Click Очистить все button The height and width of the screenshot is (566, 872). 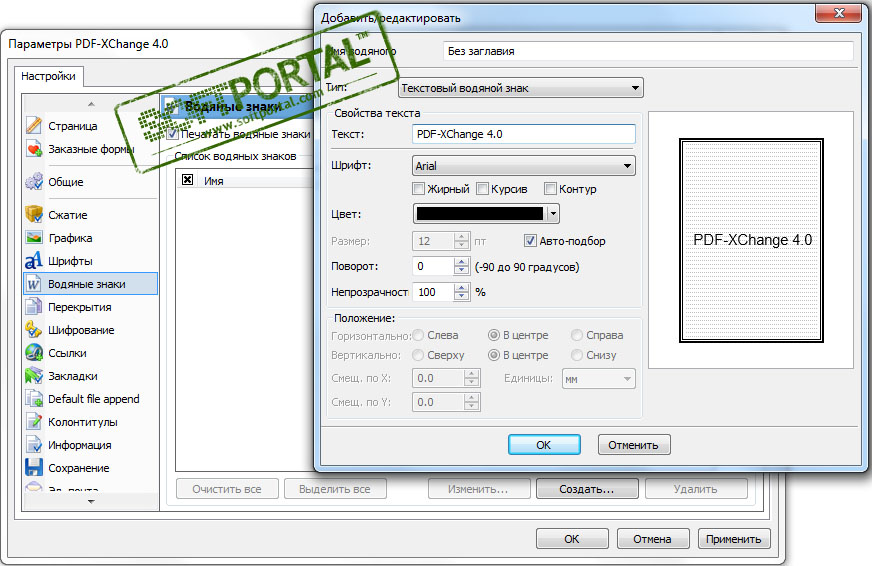(x=227, y=489)
